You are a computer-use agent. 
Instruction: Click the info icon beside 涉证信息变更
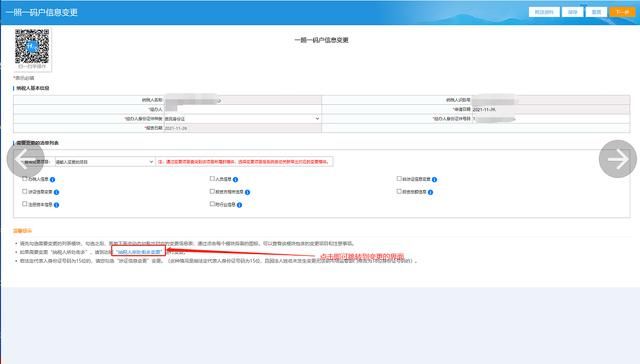pos(56,192)
